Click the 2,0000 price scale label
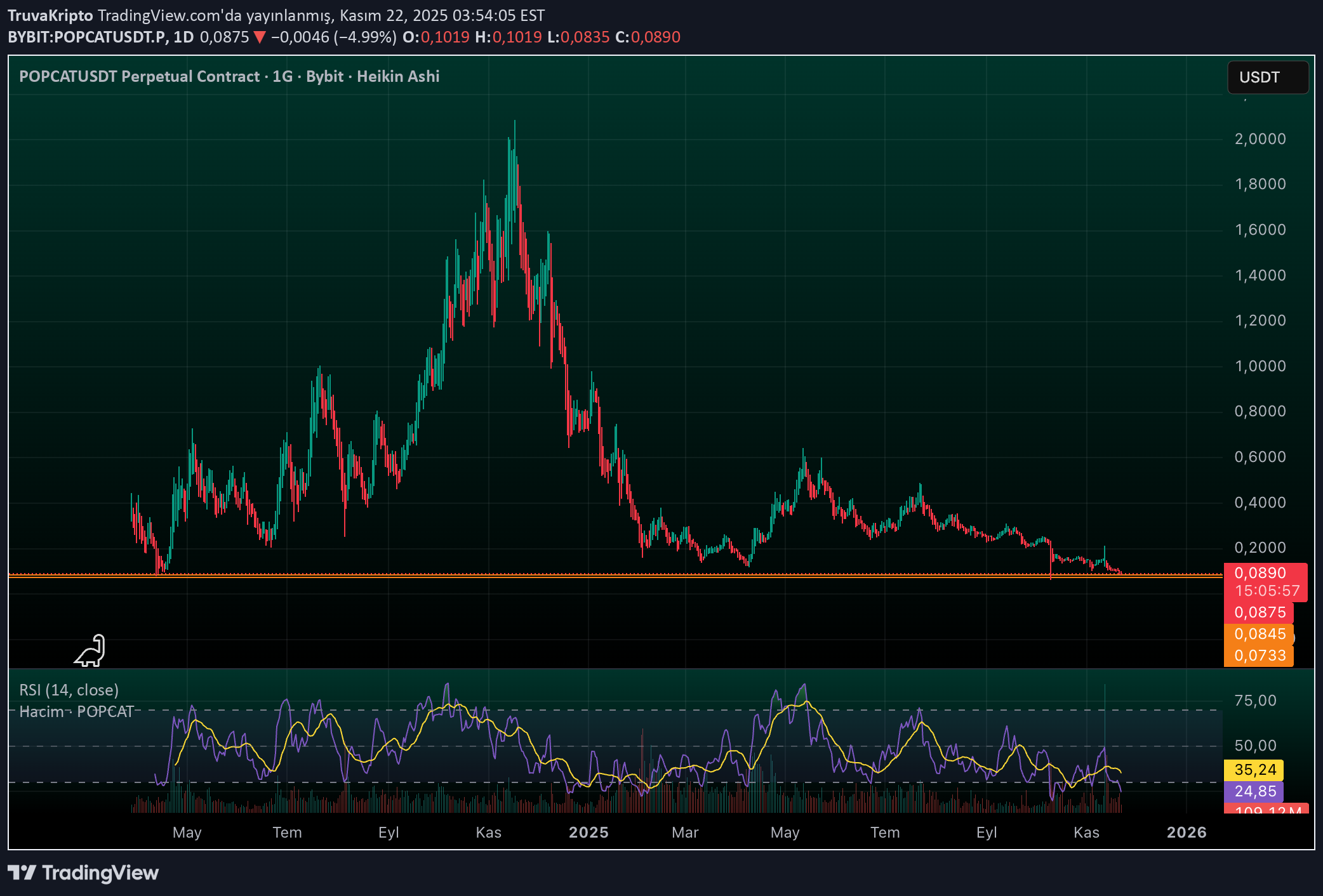Screen dimensions: 1323x896 pos(1260,139)
